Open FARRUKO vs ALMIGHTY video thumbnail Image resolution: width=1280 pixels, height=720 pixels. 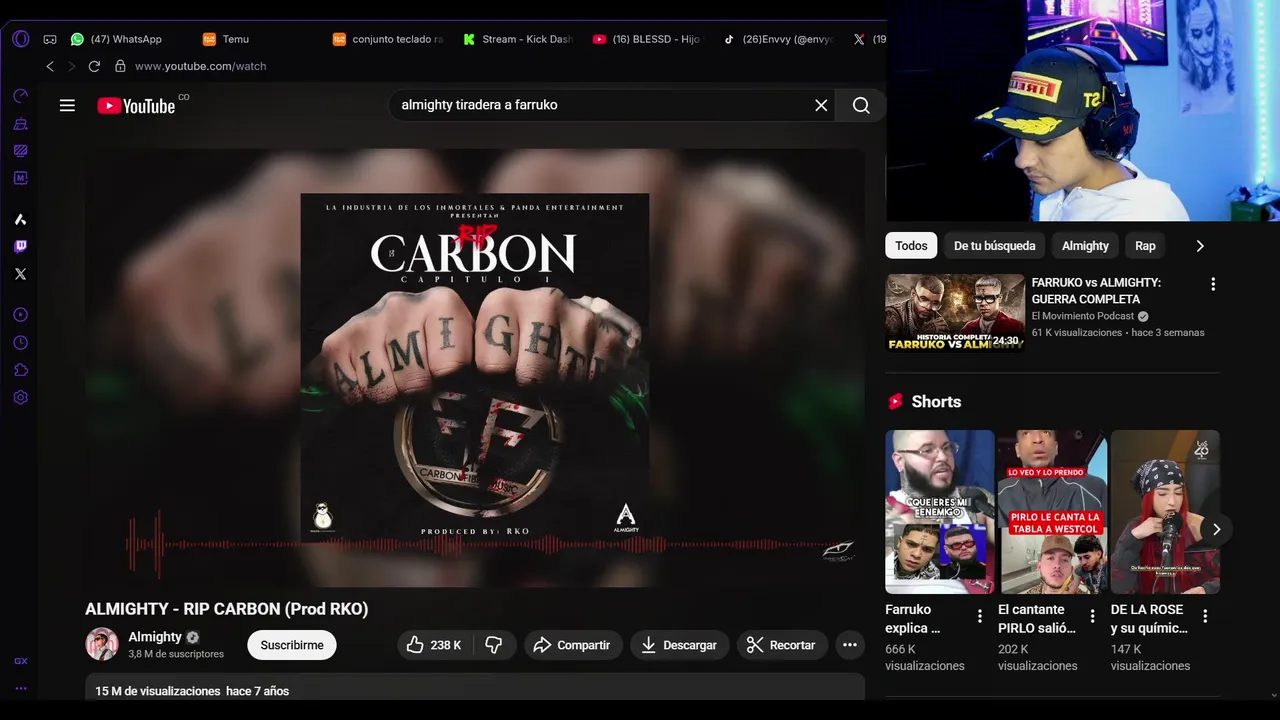(x=955, y=313)
